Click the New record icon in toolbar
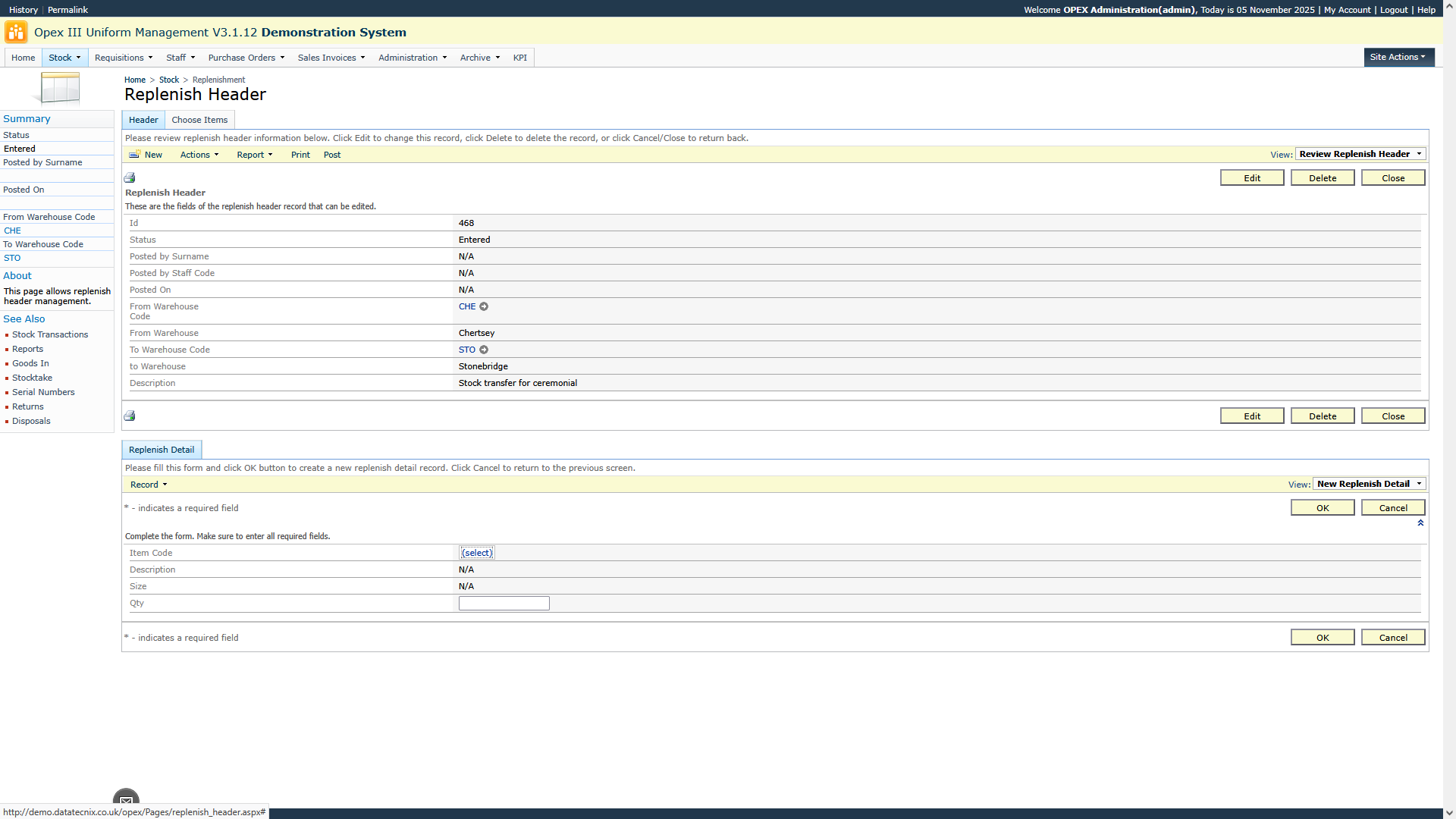 point(135,155)
